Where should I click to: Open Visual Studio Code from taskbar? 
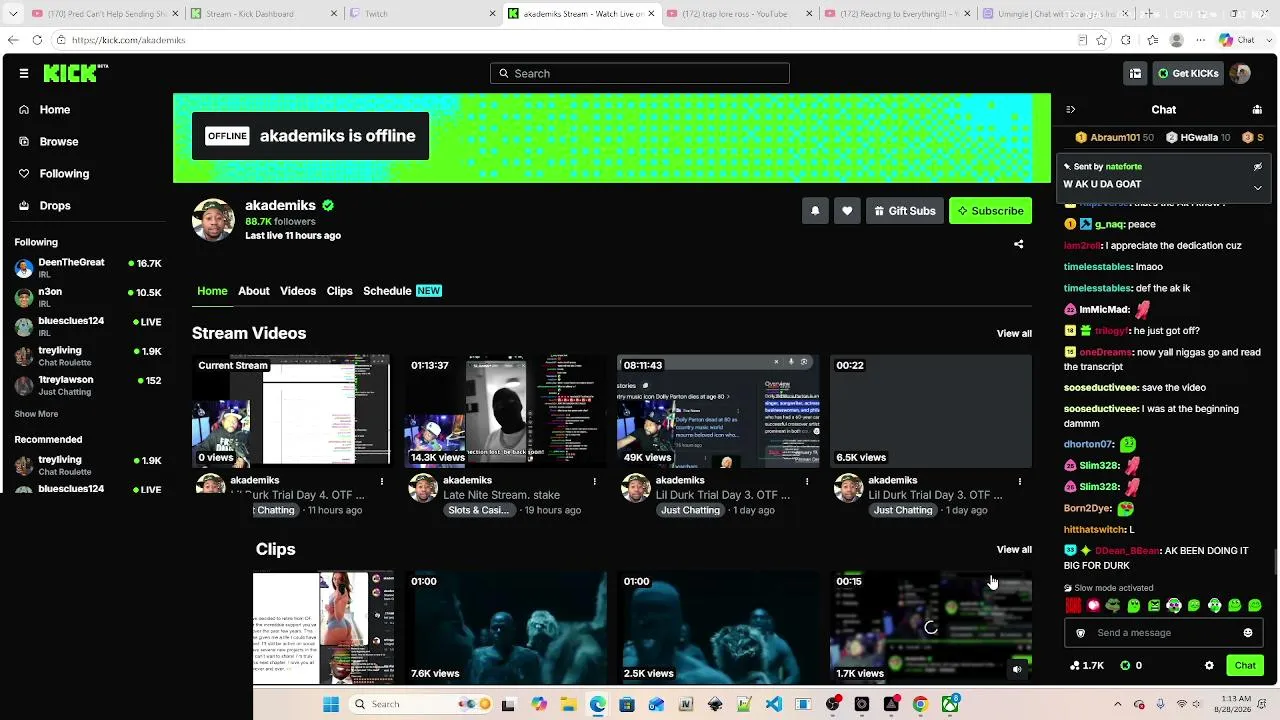click(x=774, y=705)
